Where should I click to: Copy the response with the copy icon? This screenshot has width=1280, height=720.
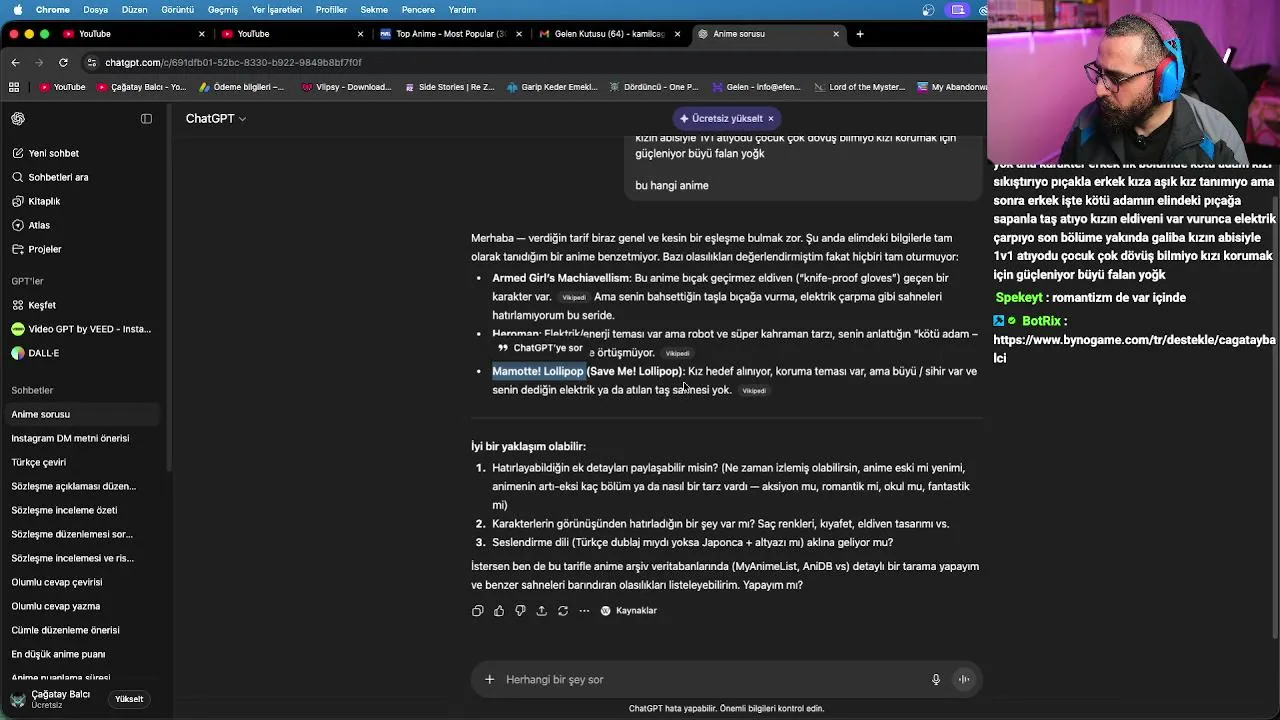click(x=478, y=611)
